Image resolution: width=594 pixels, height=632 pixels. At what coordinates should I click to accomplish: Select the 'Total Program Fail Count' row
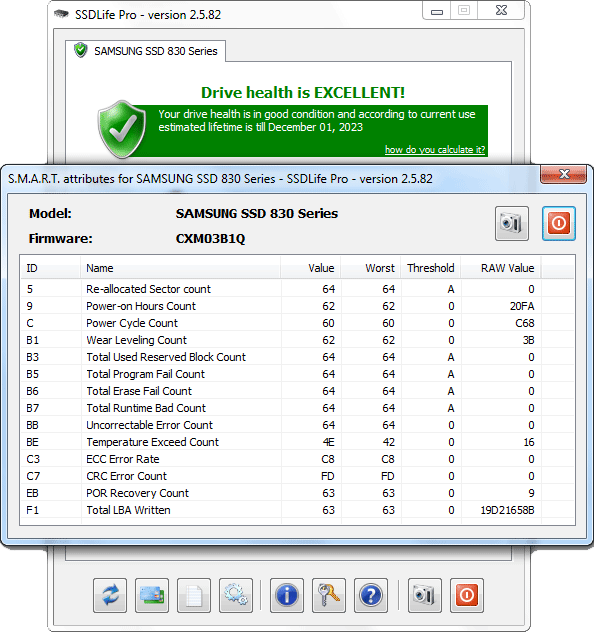297,374
